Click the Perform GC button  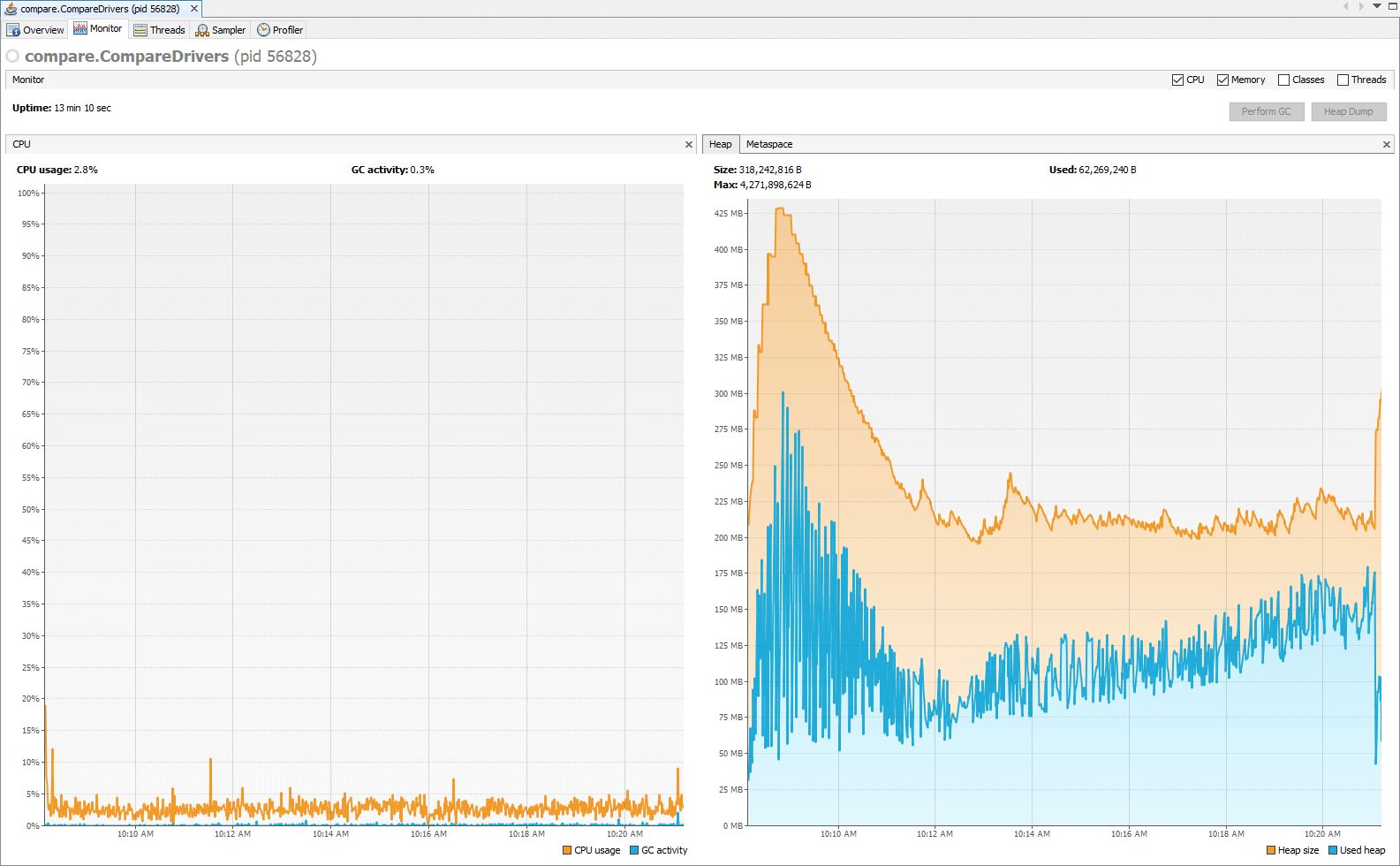click(x=1266, y=111)
